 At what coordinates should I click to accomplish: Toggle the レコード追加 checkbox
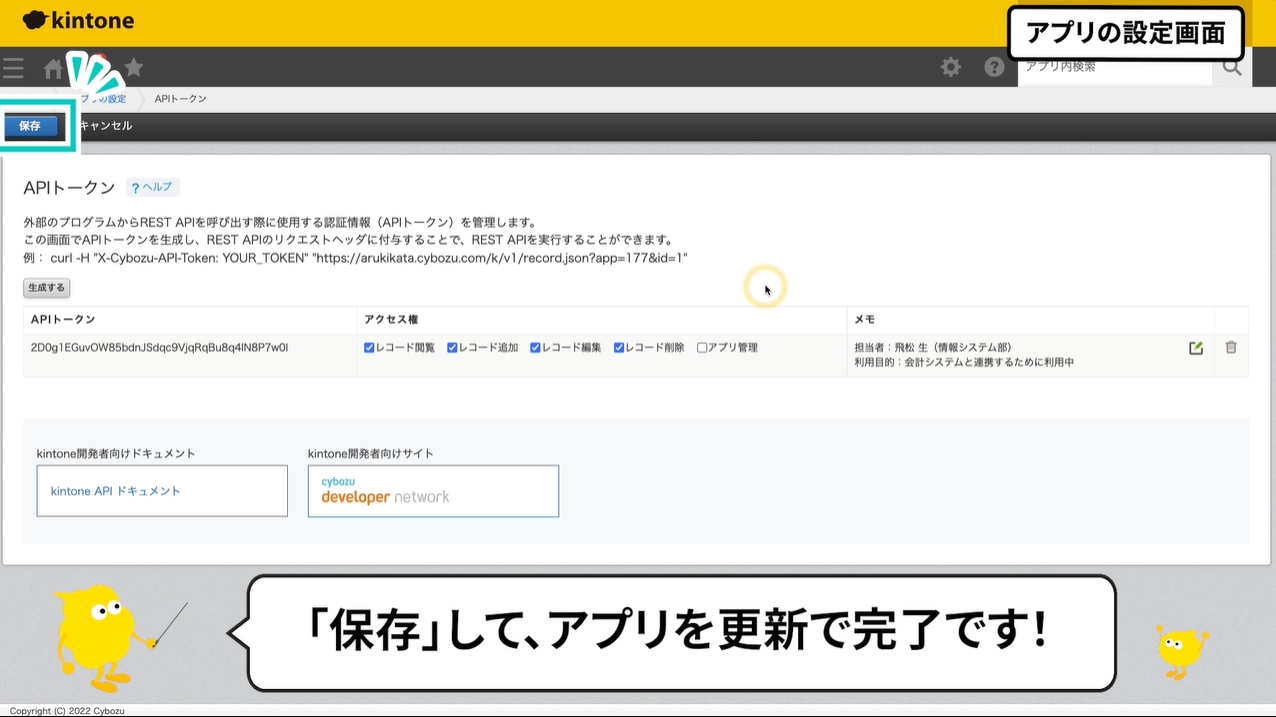point(452,348)
